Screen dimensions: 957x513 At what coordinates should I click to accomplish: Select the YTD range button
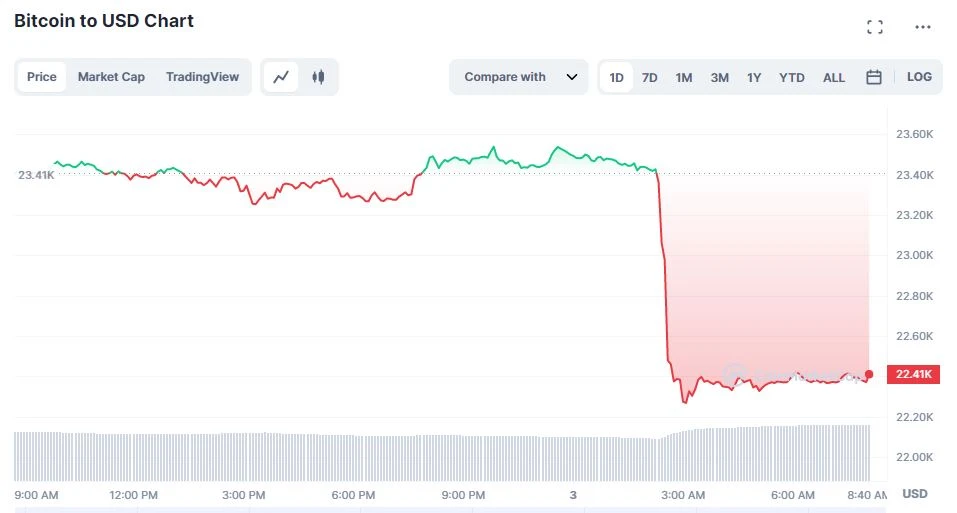tap(792, 77)
